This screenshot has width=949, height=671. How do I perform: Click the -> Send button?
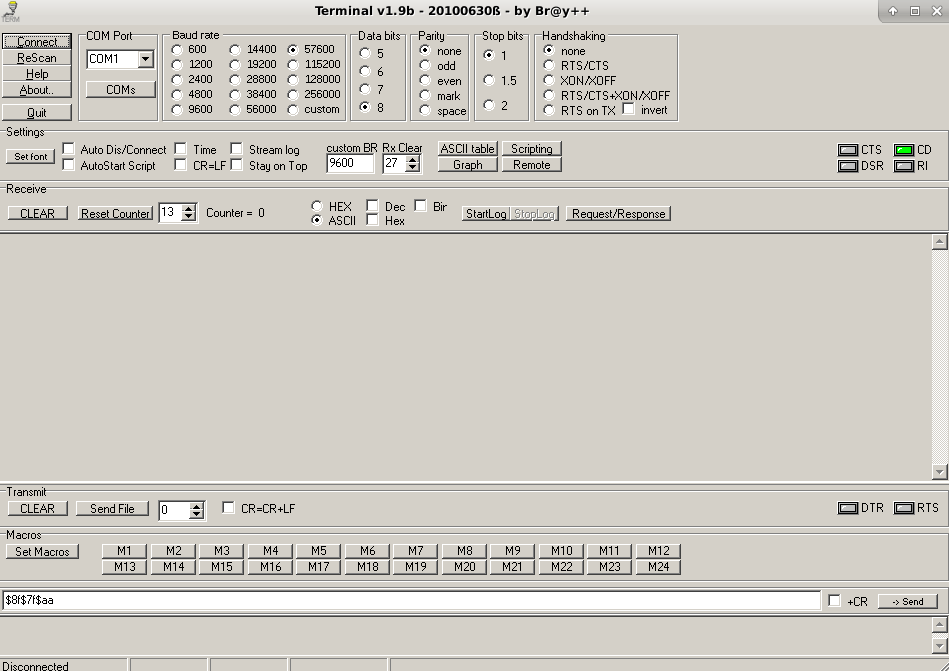[x=907, y=601]
